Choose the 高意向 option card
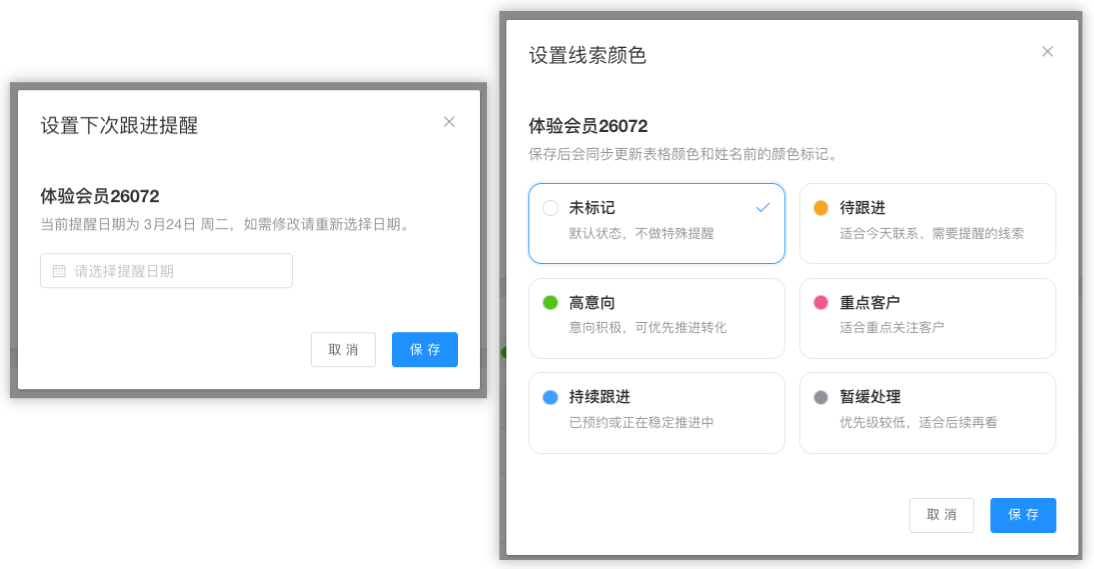1094x569 pixels. coord(656,318)
